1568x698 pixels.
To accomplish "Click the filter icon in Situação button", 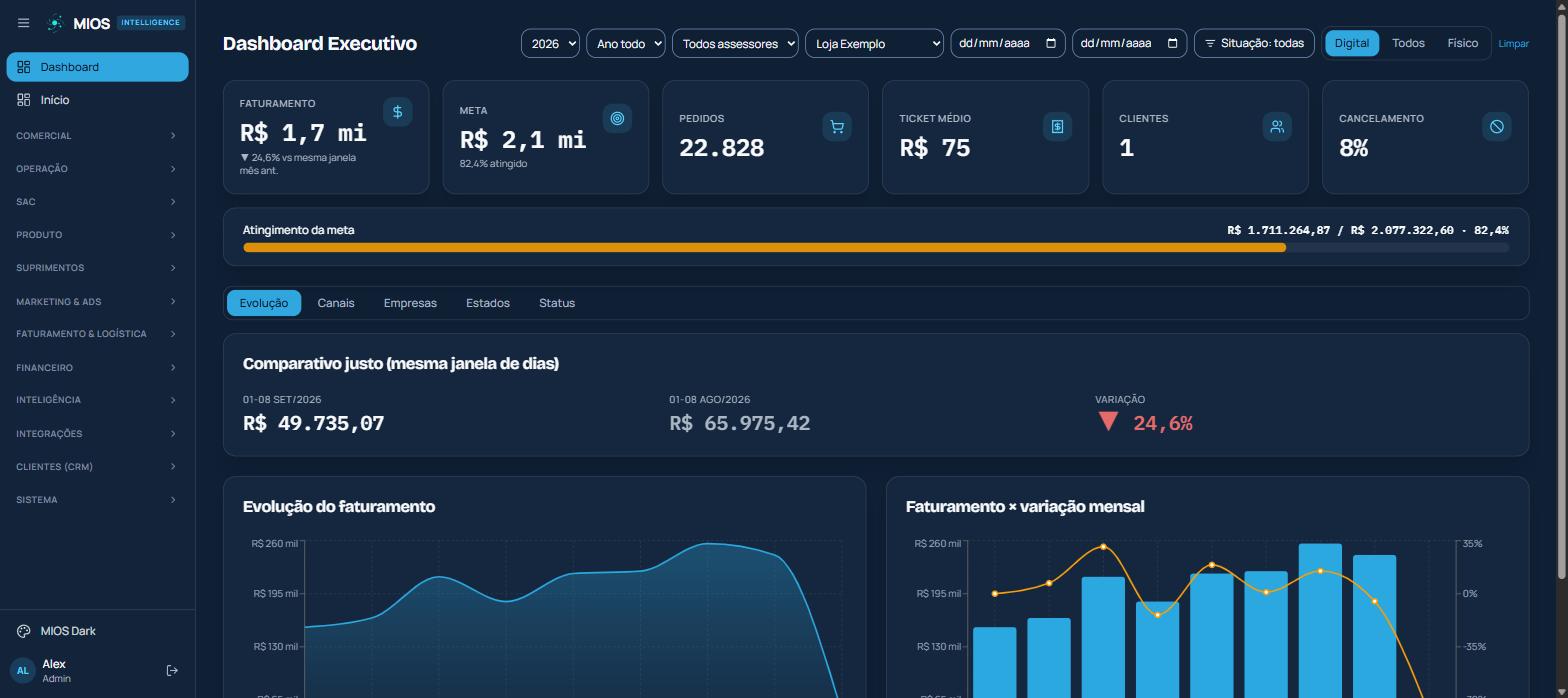I will pos(1210,44).
